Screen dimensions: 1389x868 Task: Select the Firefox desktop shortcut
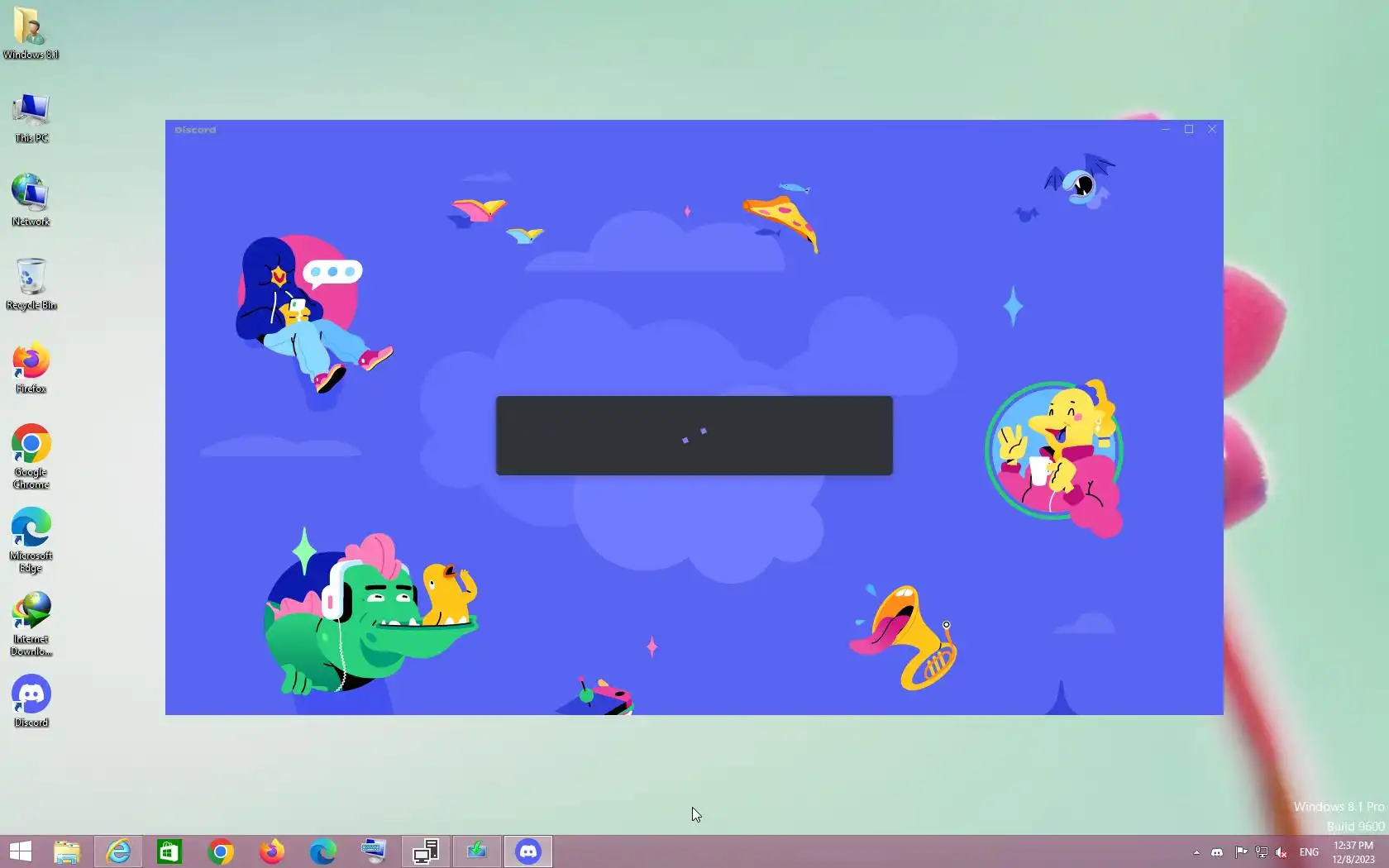point(31,367)
